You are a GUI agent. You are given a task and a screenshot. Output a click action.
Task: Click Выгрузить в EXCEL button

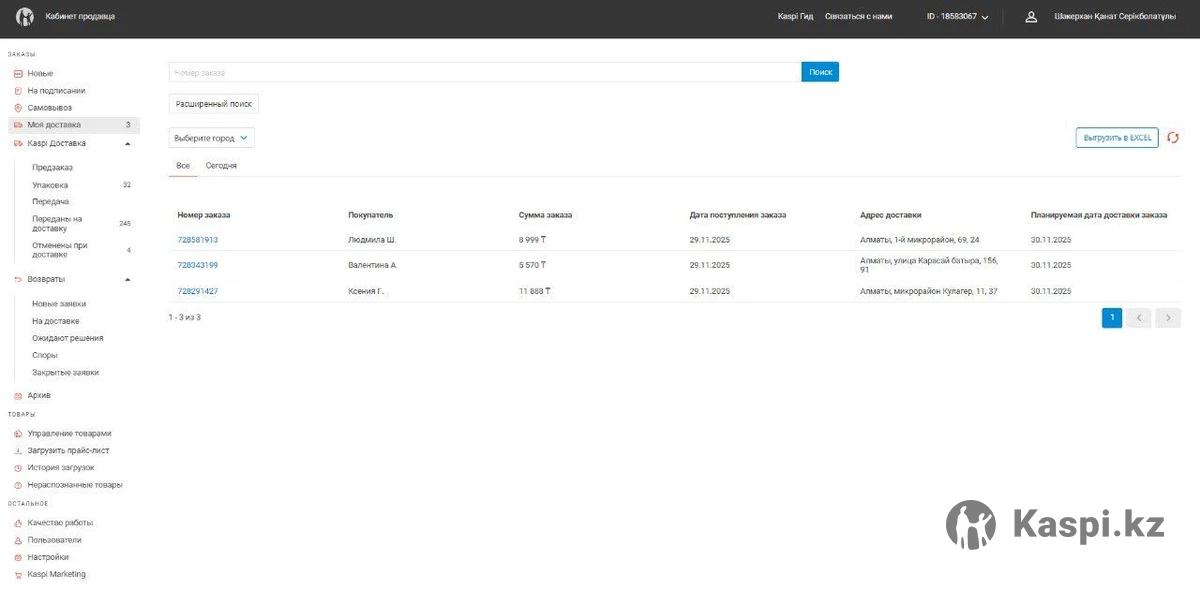click(x=1117, y=138)
